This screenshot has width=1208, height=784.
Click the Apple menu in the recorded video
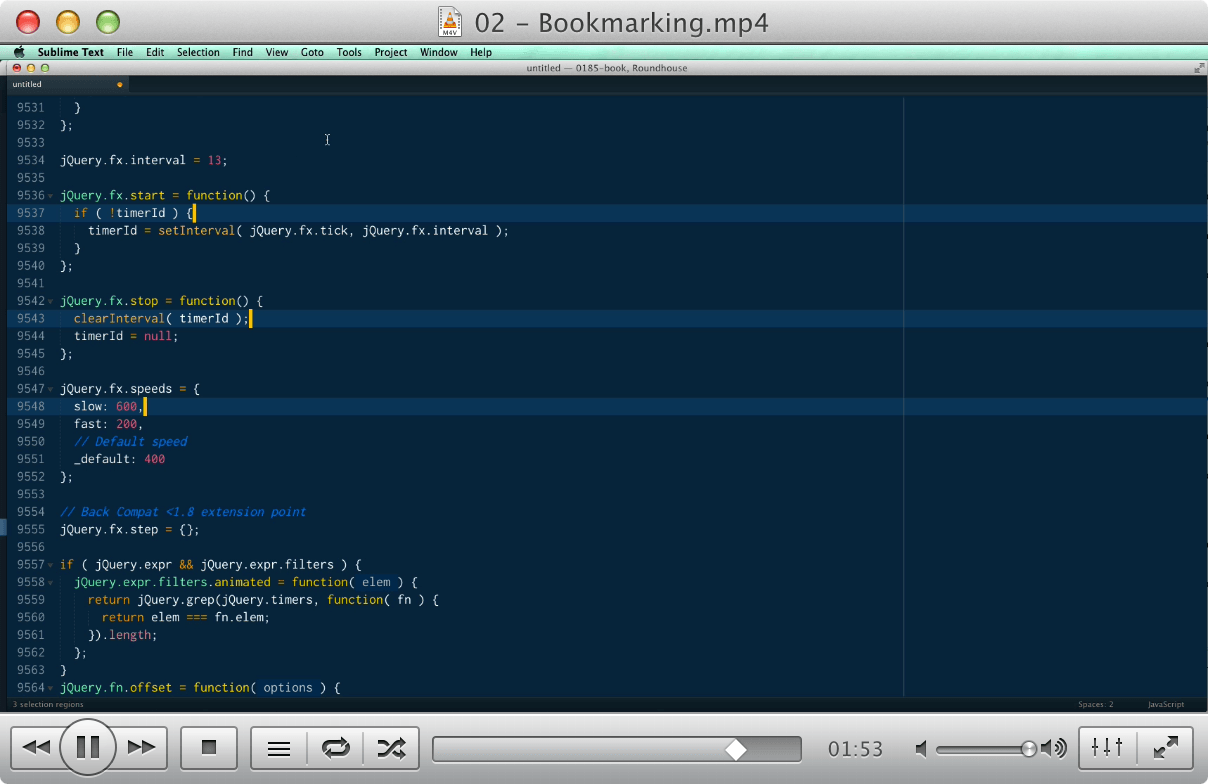click(20, 52)
